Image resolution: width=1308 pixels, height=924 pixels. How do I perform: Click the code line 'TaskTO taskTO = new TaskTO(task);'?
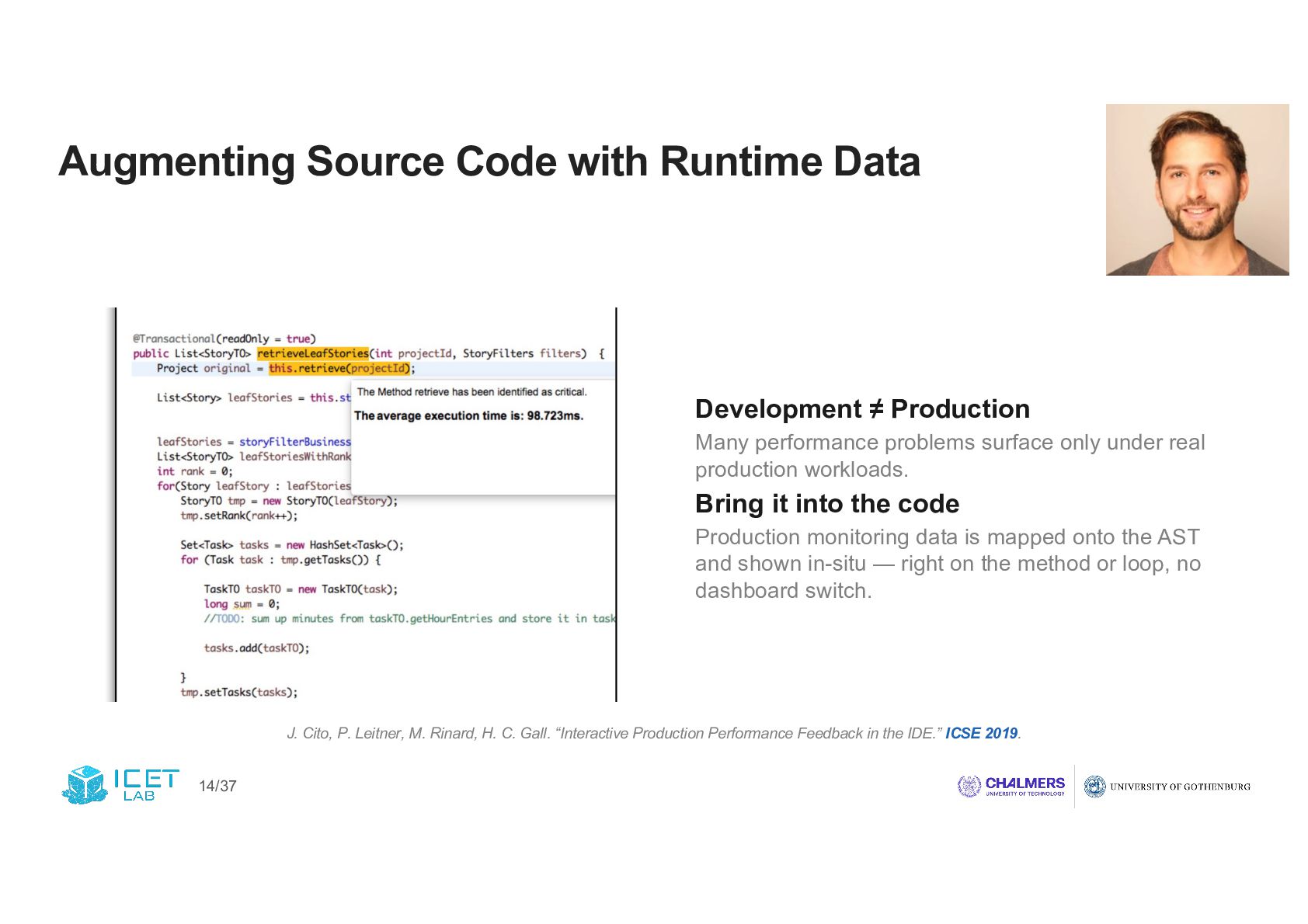301,589
